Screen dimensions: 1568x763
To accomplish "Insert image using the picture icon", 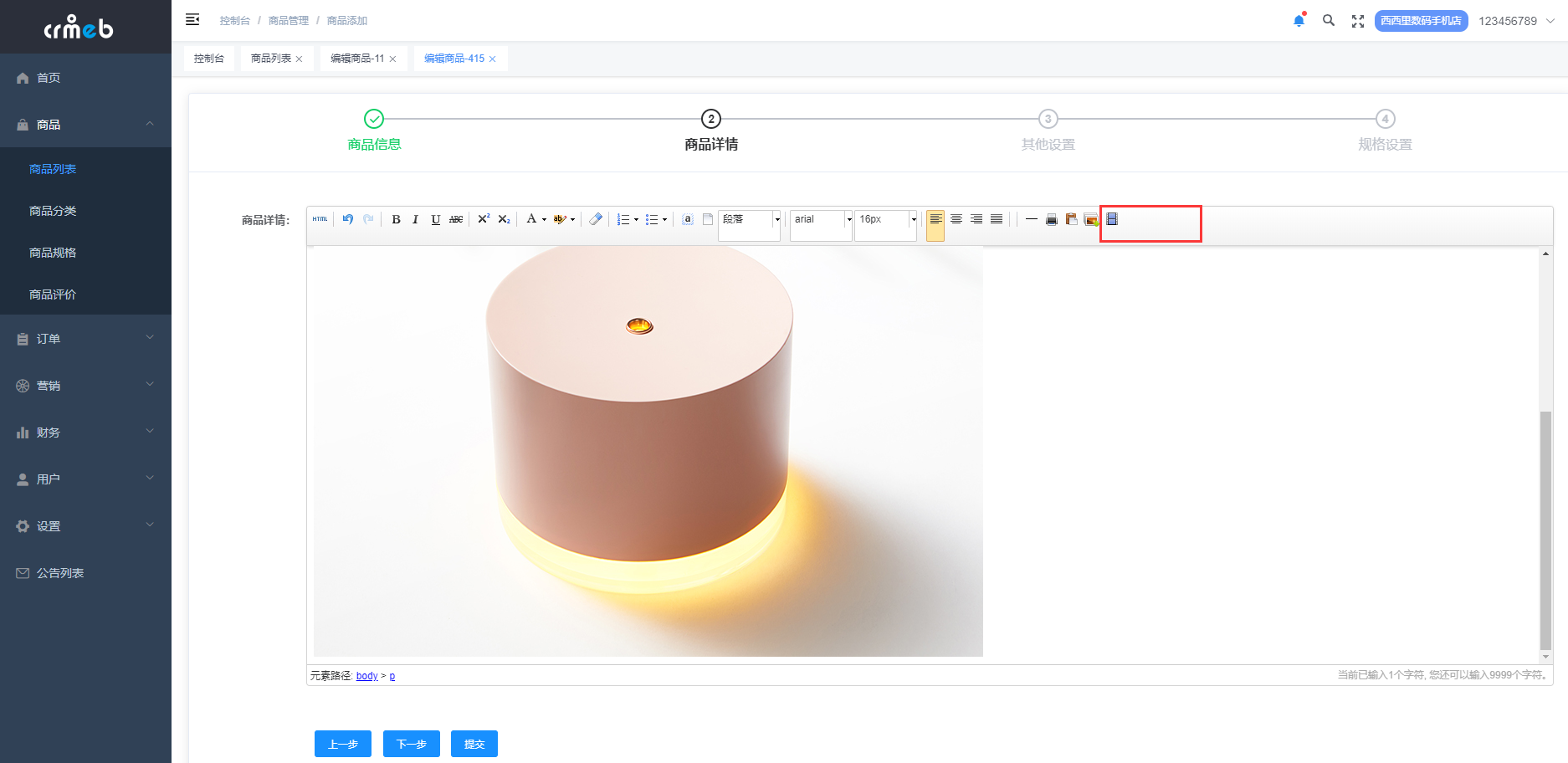I will coord(1091,219).
